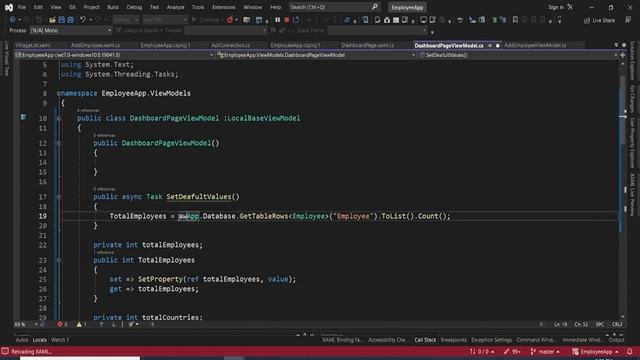Image resolution: width=640 pixels, height=360 pixels.
Task: Open the Solution Explorer side tab
Action: coord(633,61)
